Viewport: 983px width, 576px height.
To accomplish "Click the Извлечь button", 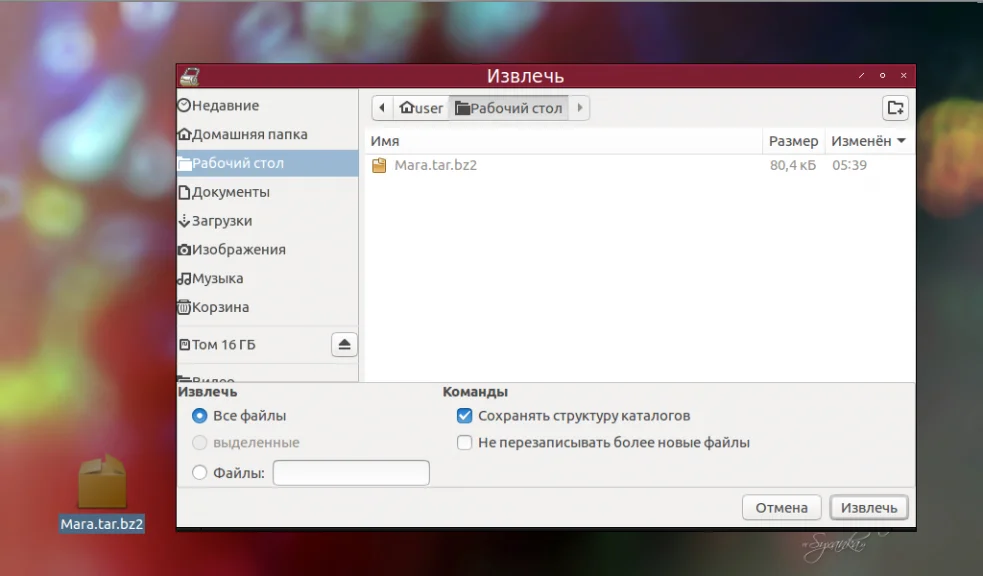I will click(x=869, y=508).
